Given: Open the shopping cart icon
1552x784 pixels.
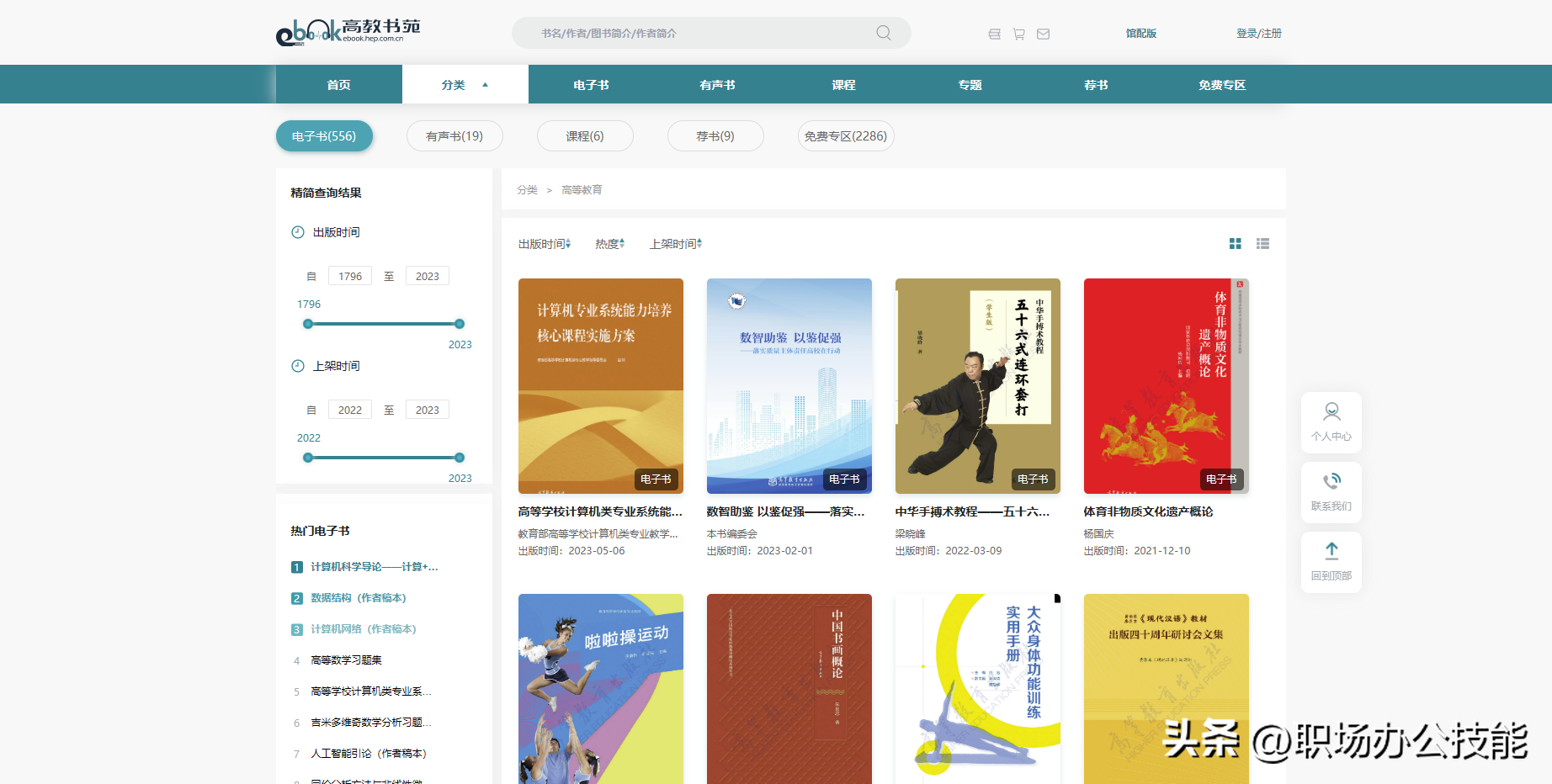Looking at the screenshot, I should 1018,34.
